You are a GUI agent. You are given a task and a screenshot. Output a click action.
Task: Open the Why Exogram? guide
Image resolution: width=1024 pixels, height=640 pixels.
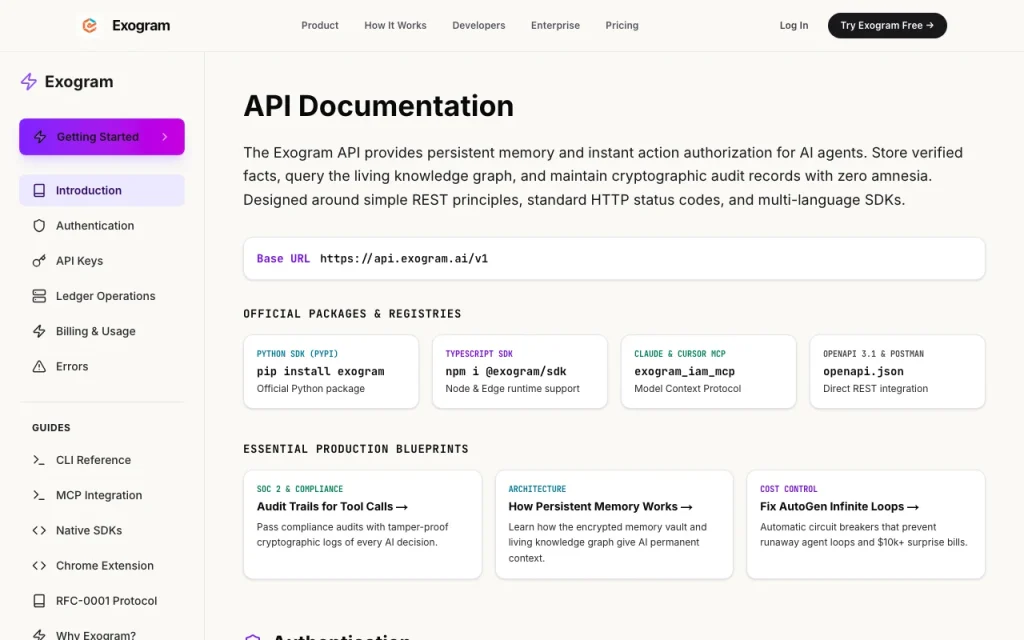(102, 634)
